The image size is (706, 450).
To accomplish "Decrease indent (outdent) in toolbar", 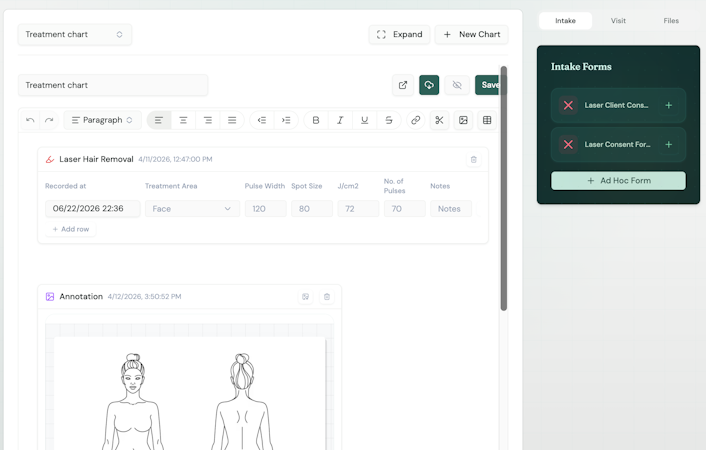I will pos(262,120).
